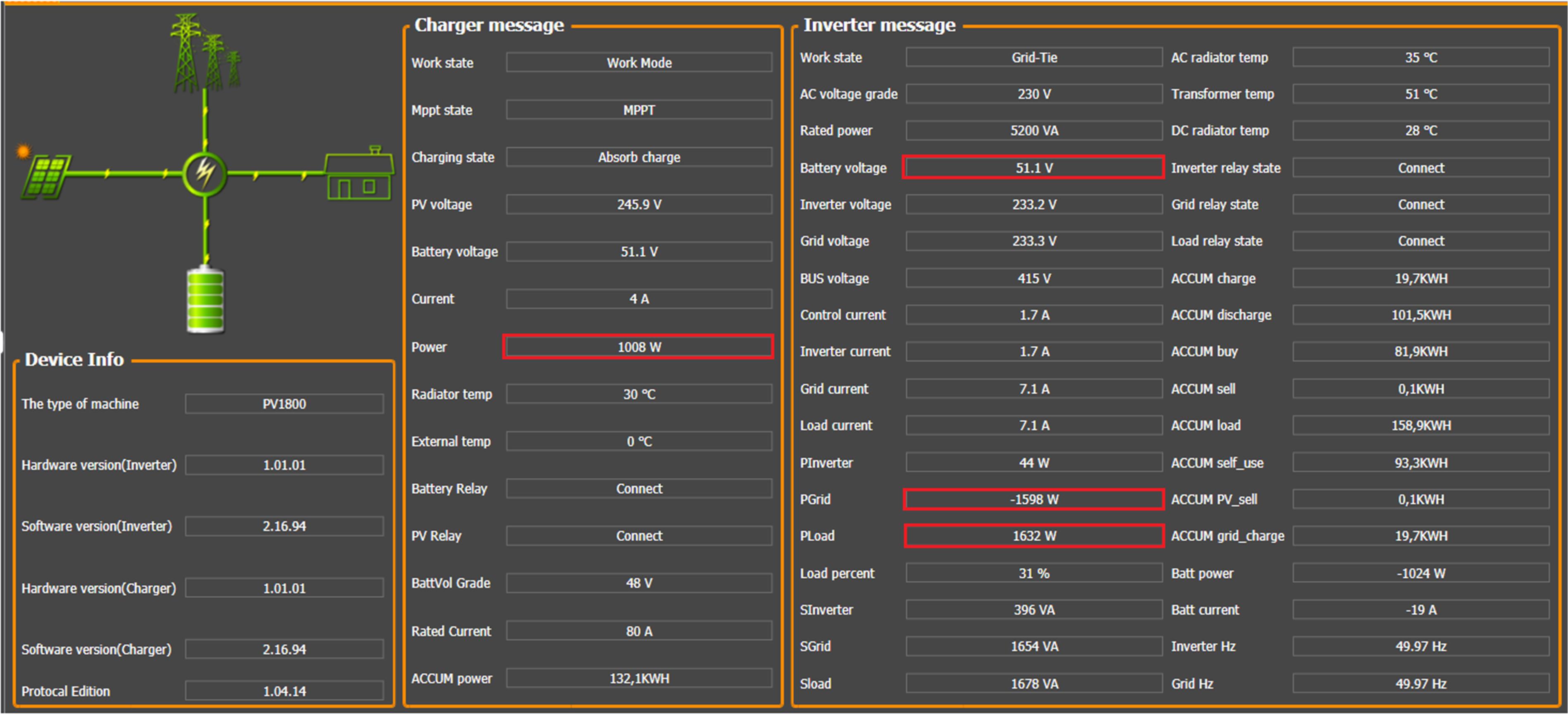1568x715 pixels.
Task: Click the PLoad 1632 W value field
Action: tap(1034, 536)
